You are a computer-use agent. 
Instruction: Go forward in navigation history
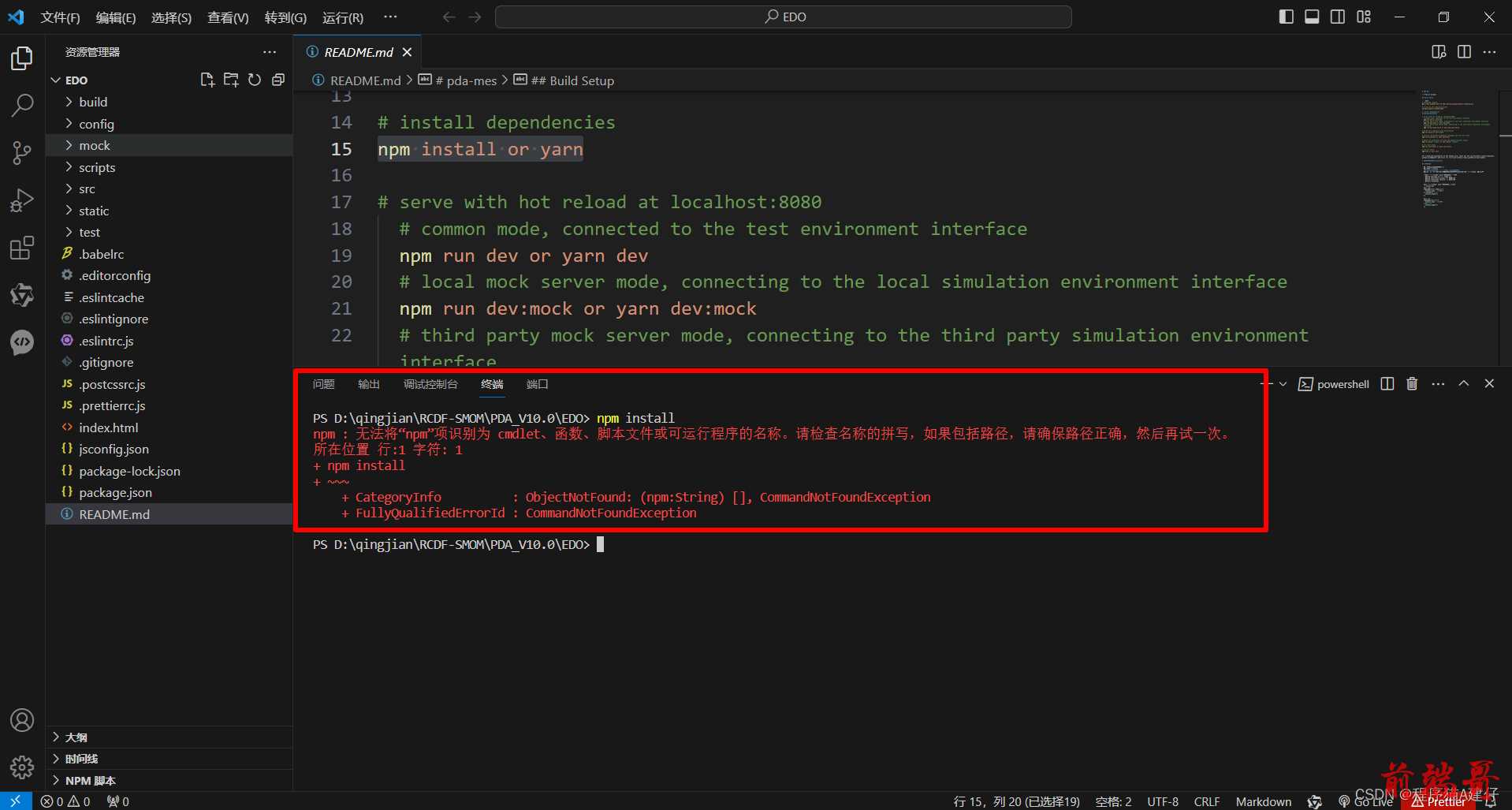475,17
